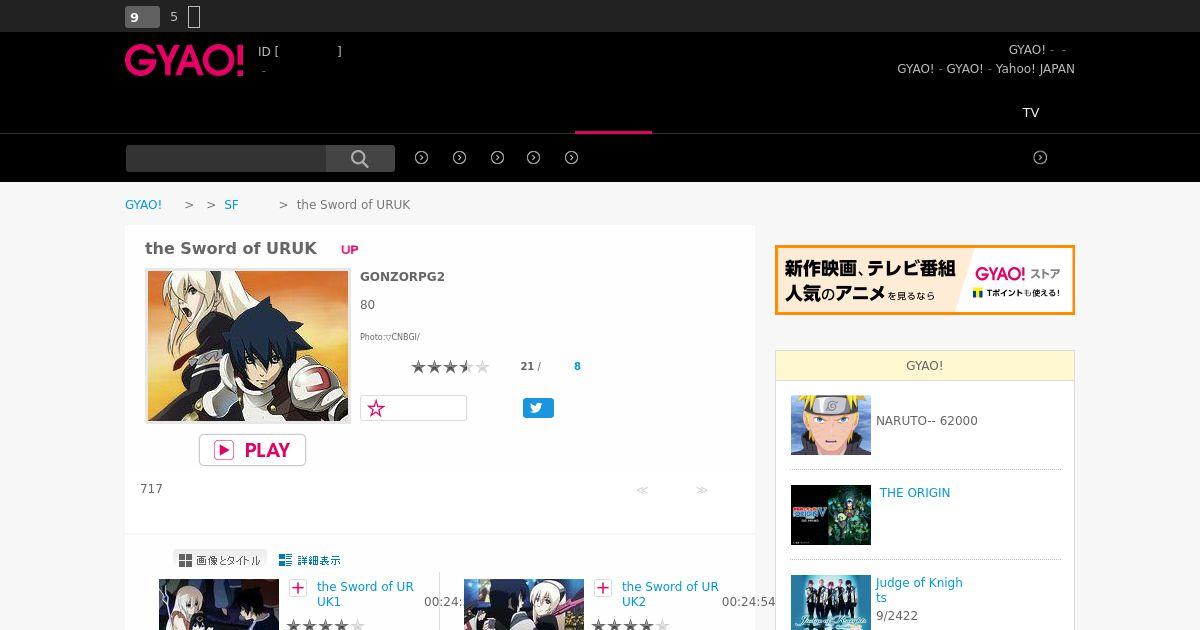Viewport: 1200px width, 630px height.
Task: Go to next with the » arrow
Action: 702,490
